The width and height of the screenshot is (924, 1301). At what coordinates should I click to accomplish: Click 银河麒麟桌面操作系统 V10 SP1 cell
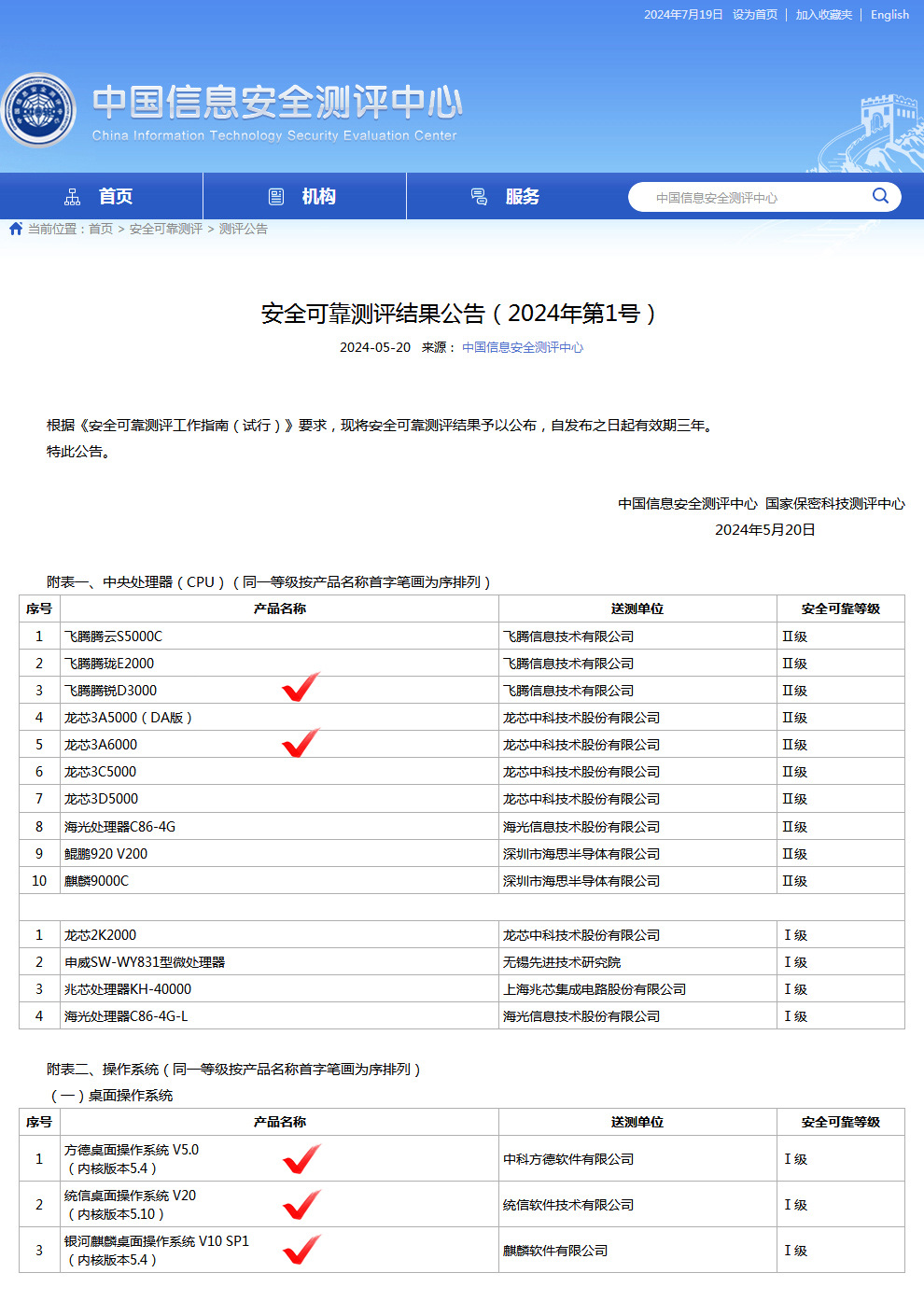tap(279, 1251)
